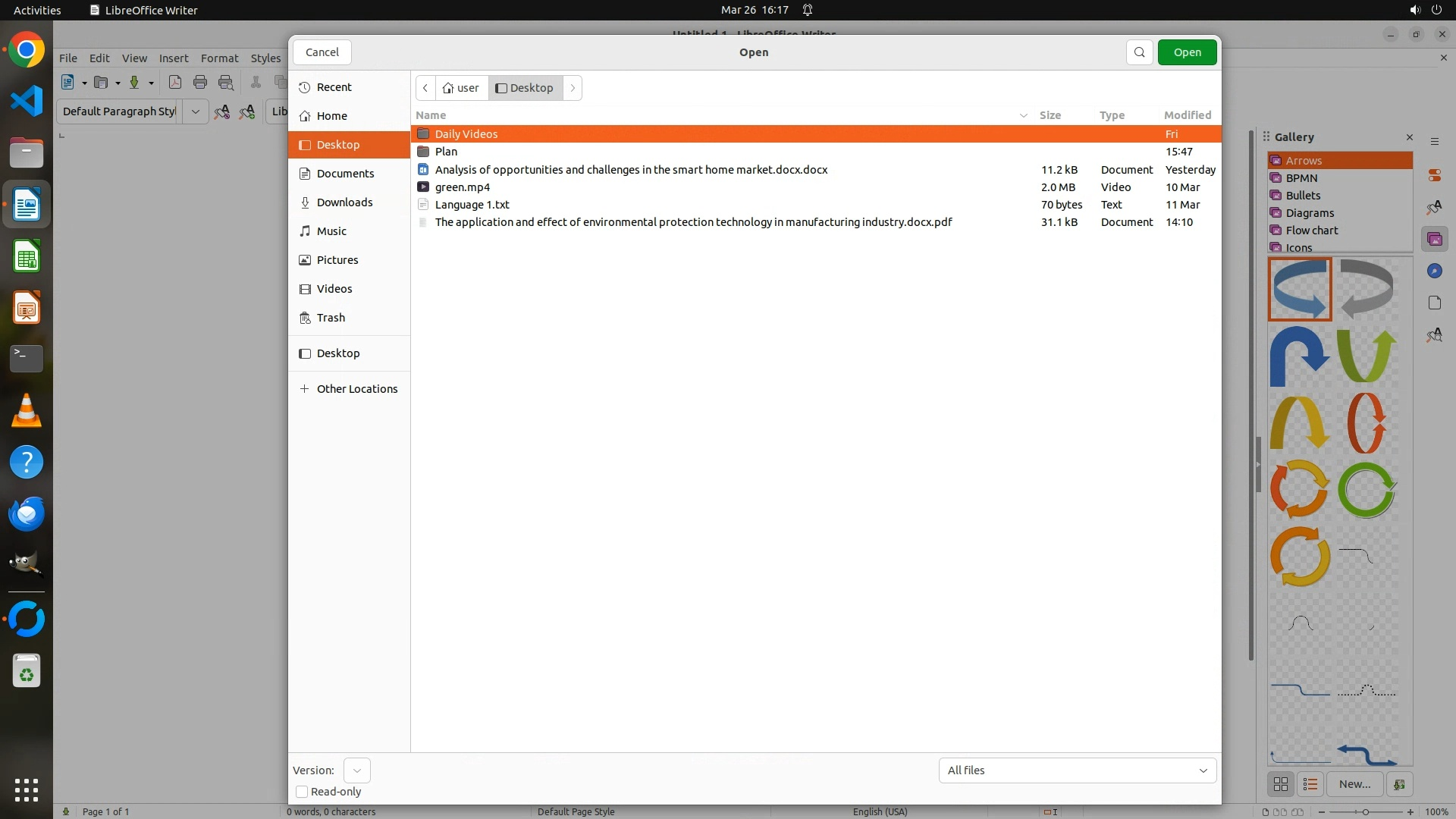
Task: Cancel the Open dialog
Action: tap(322, 52)
